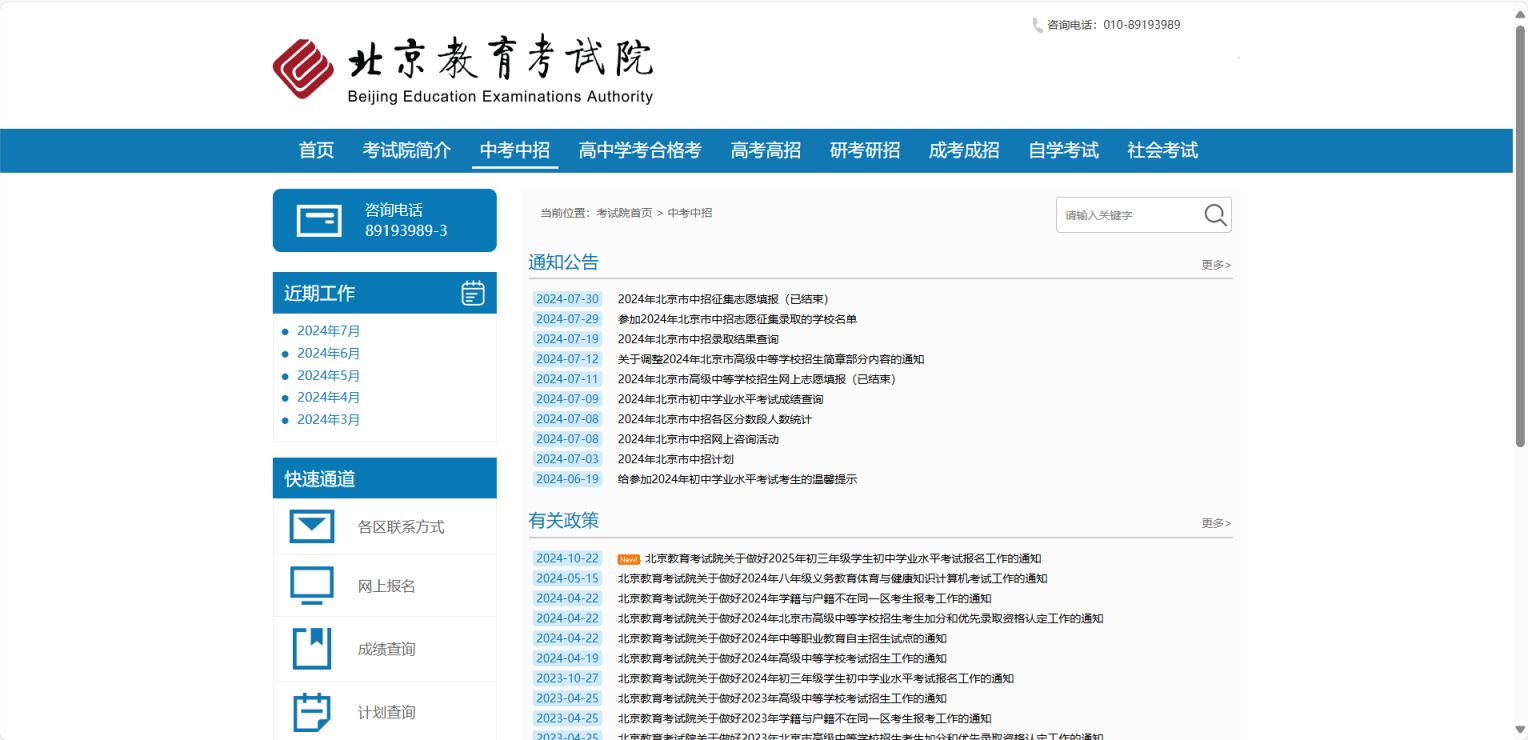
Task: Select 2024年6月 in 近期工作
Action: coord(328,353)
